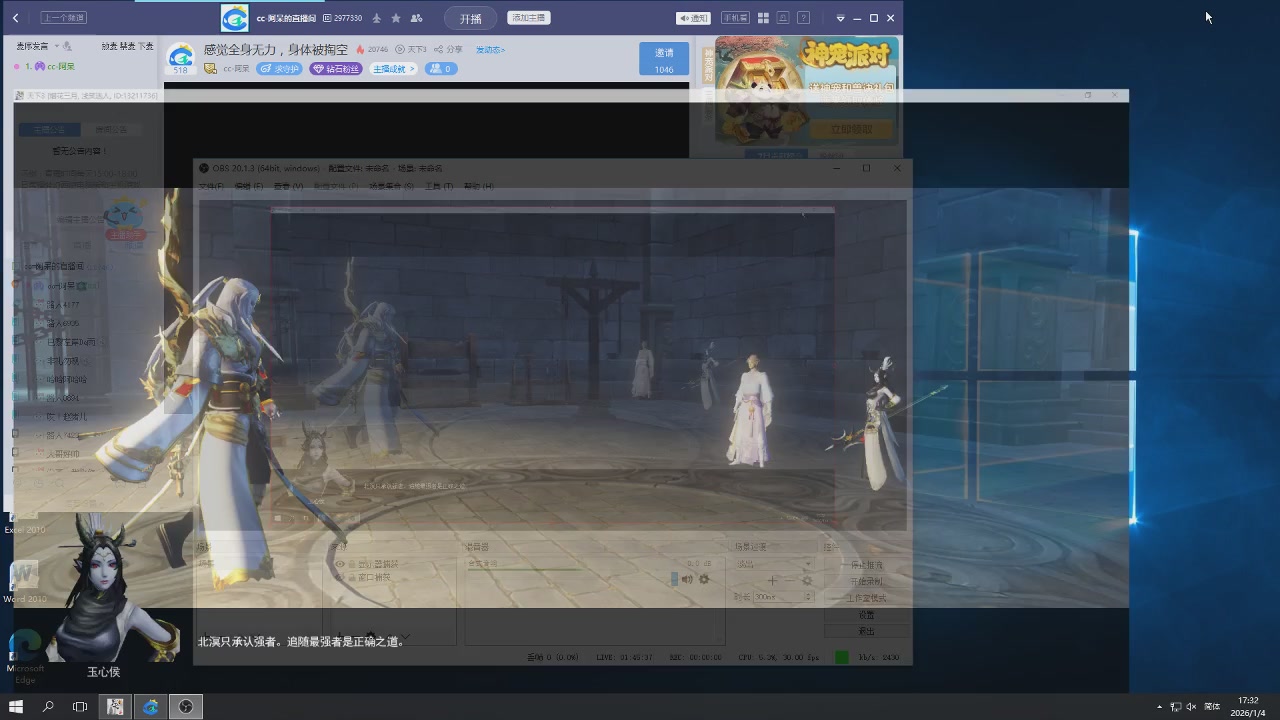Open Microsoft Edge desktop shortcut
The image size is (1280, 720).
tap(25, 655)
